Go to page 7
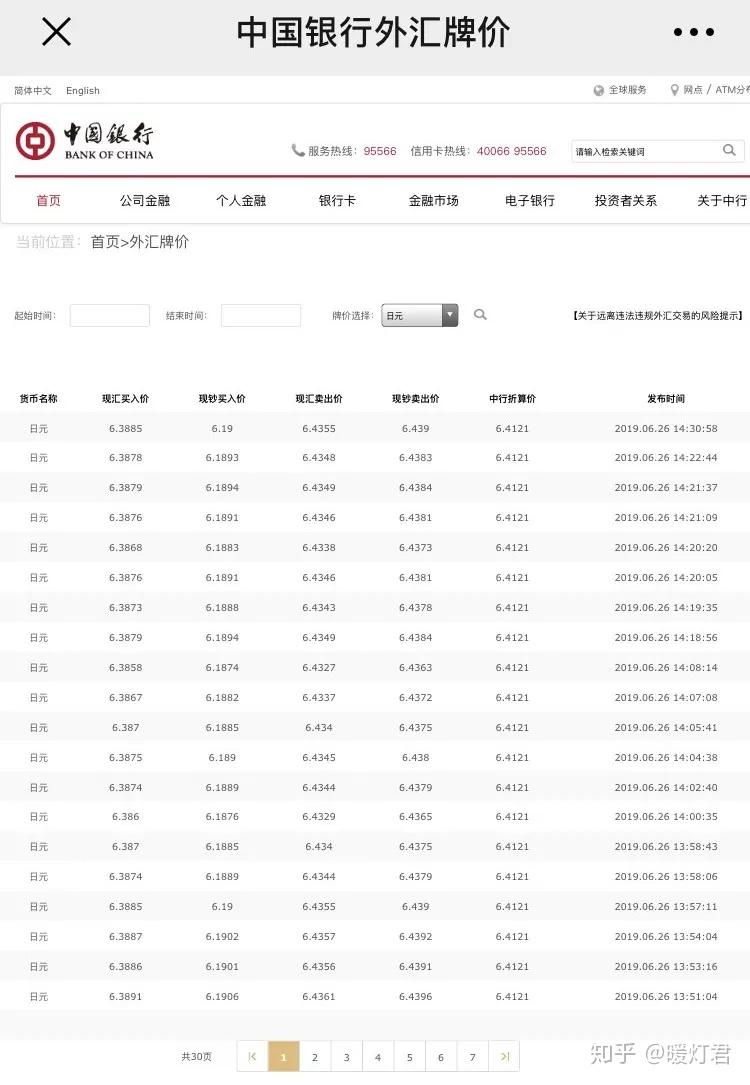Screen dimensions: 750x1085 (x=473, y=1057)
